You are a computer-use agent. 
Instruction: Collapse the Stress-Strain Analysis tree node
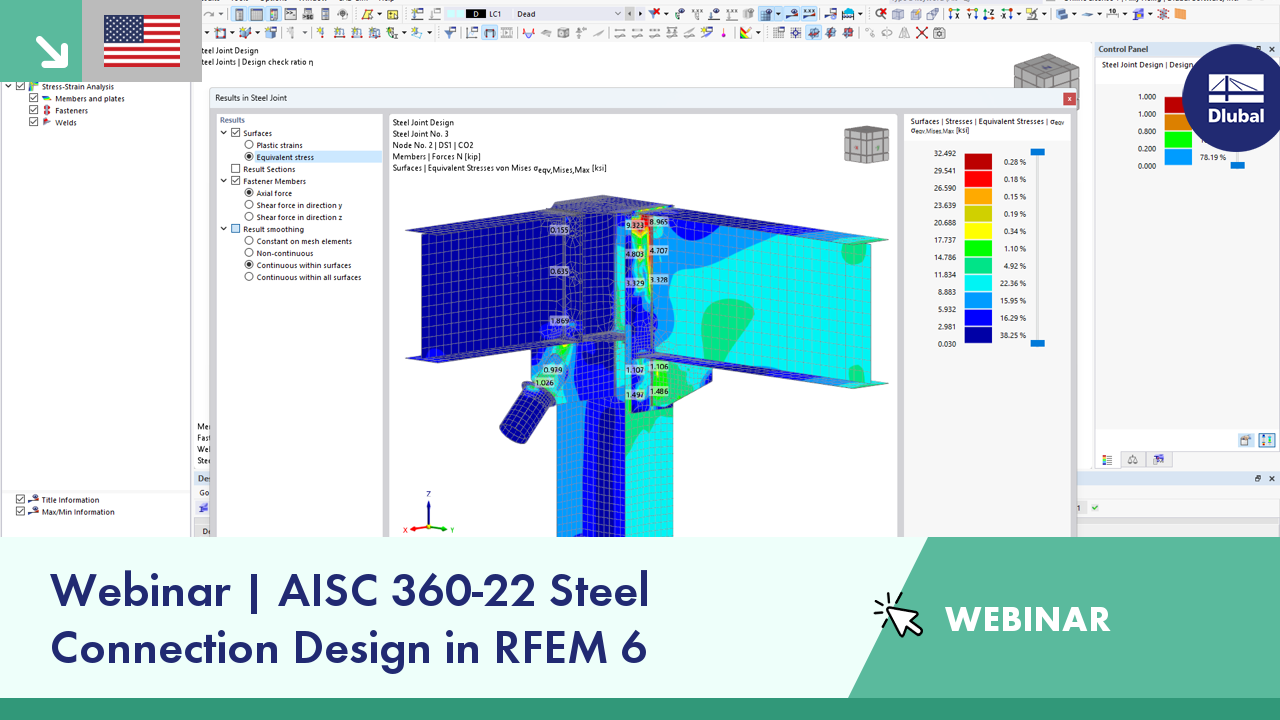click(x=9, y=86)
